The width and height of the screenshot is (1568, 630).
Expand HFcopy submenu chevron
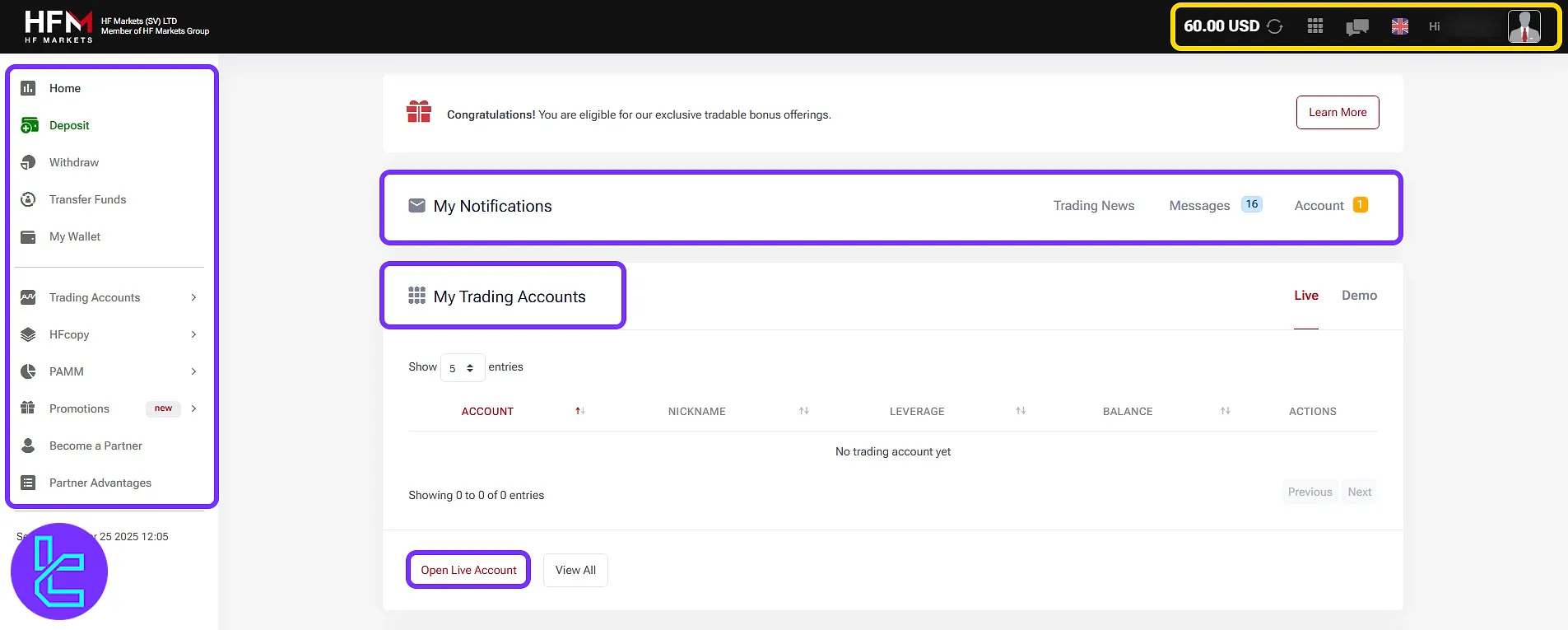[193, 334]
